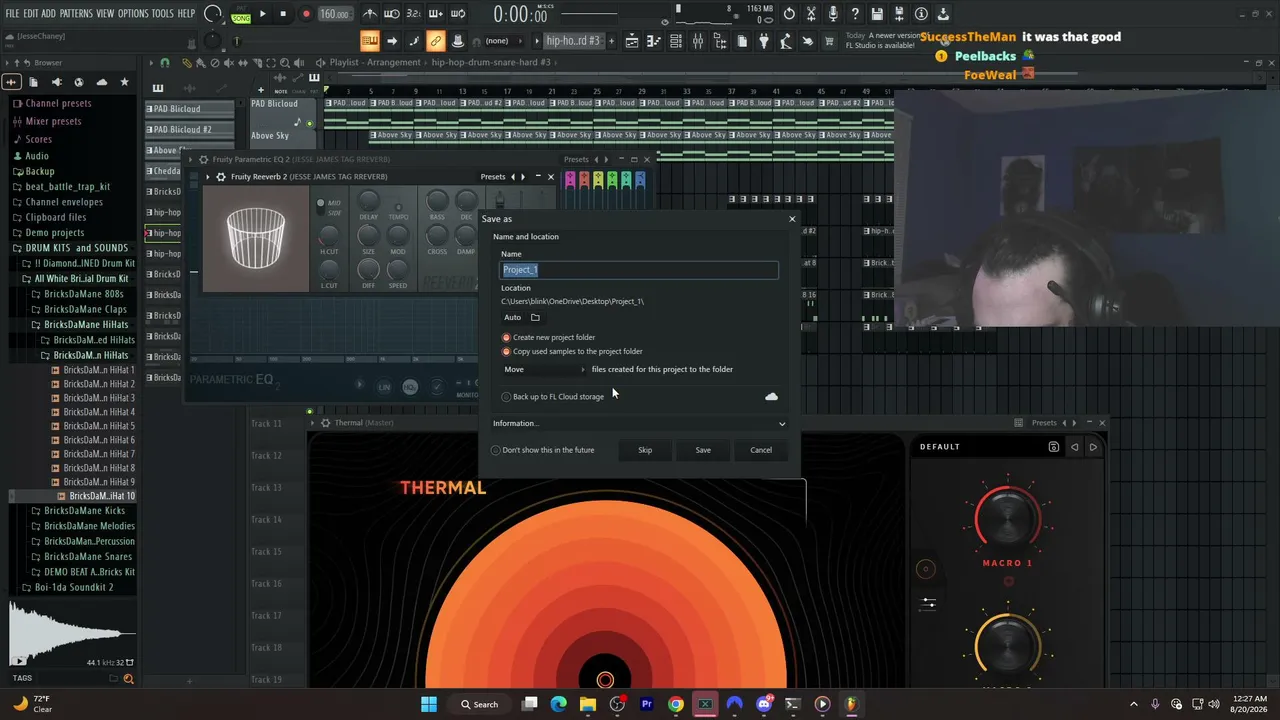Show browser starred favorites icon

pyautogui.click(x=124, y=82)
